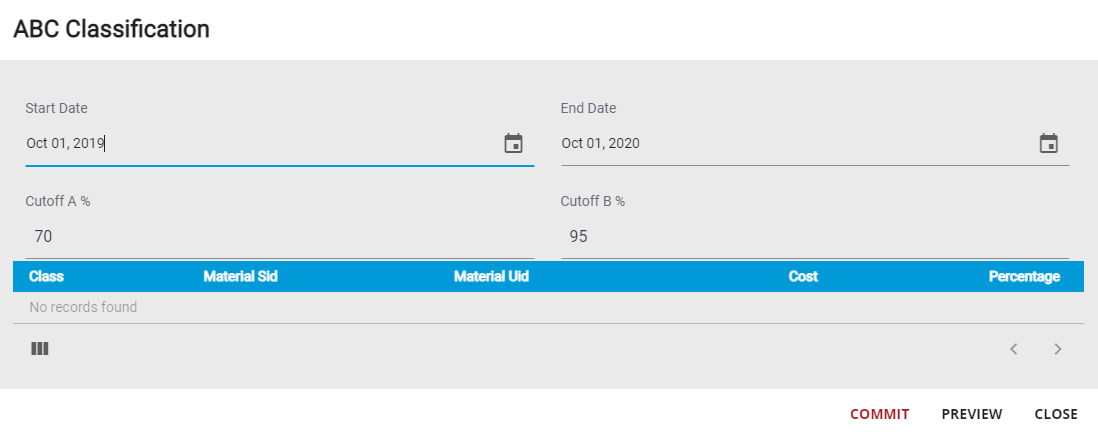Click the Start Date label
The height and width of the screenshot is (435, 1098).
(57, 108)
